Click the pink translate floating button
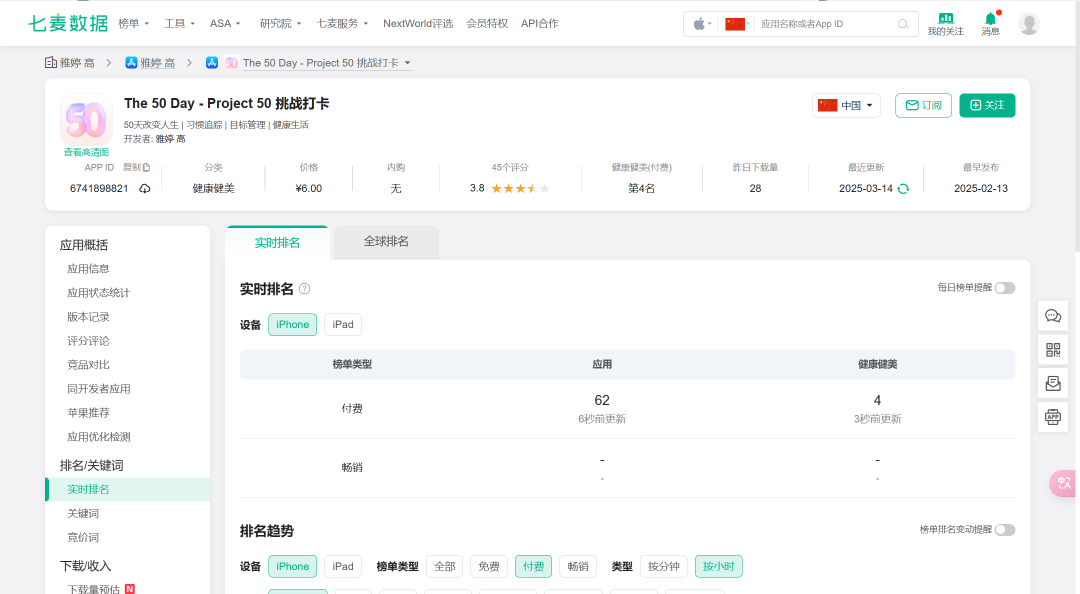Viewport: 1080px width, 594px height. (x=1063, y=483)
